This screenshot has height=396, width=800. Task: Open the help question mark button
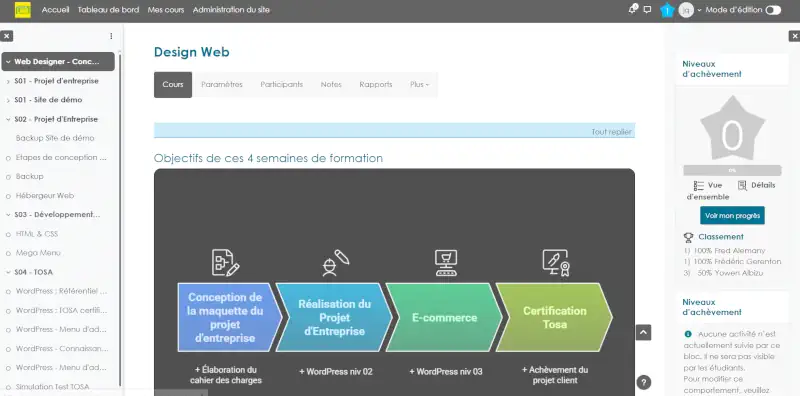click(x=644, y=382)
